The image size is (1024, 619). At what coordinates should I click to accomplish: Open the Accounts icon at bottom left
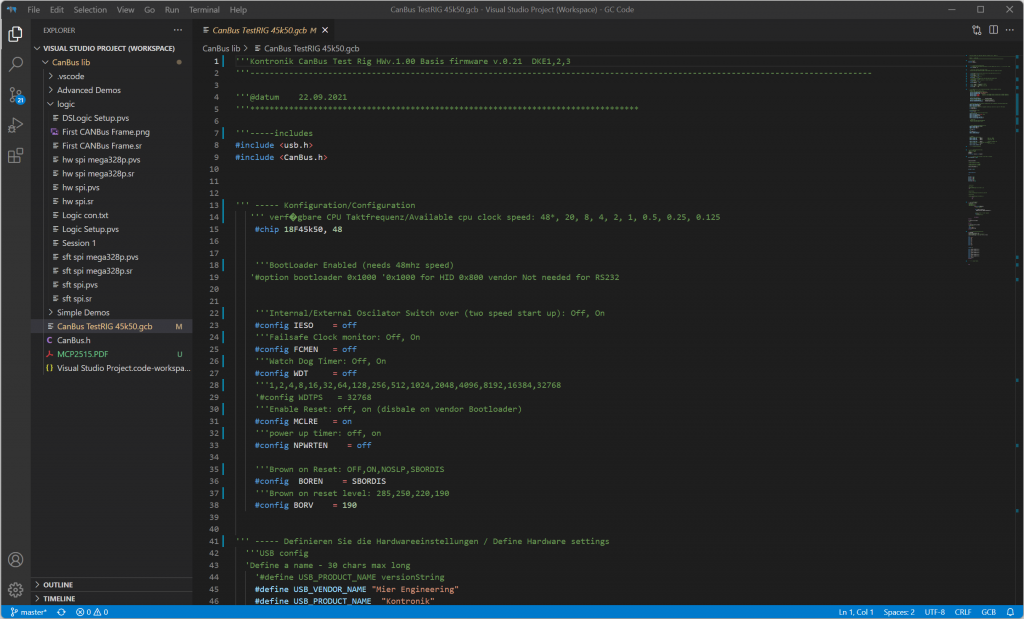(14, 560)
